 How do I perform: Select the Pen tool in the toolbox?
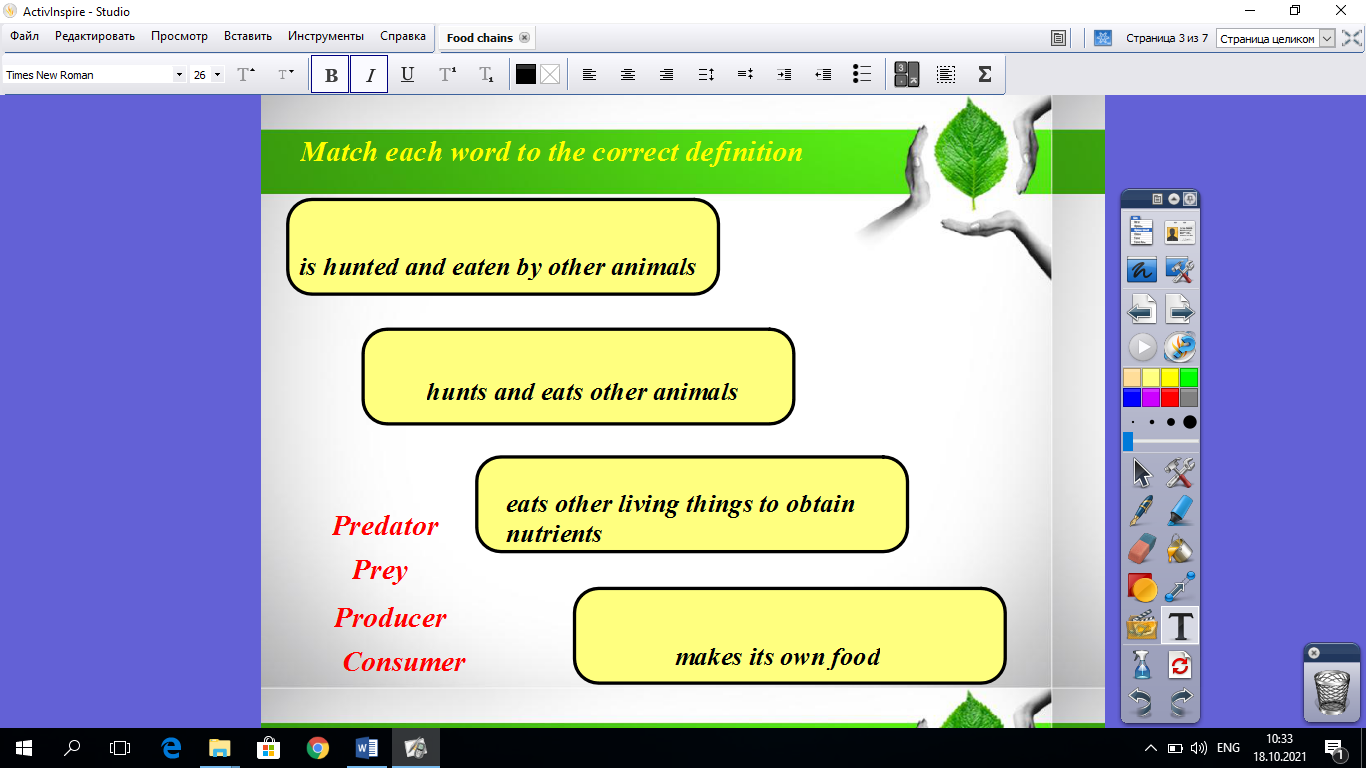1142,510
